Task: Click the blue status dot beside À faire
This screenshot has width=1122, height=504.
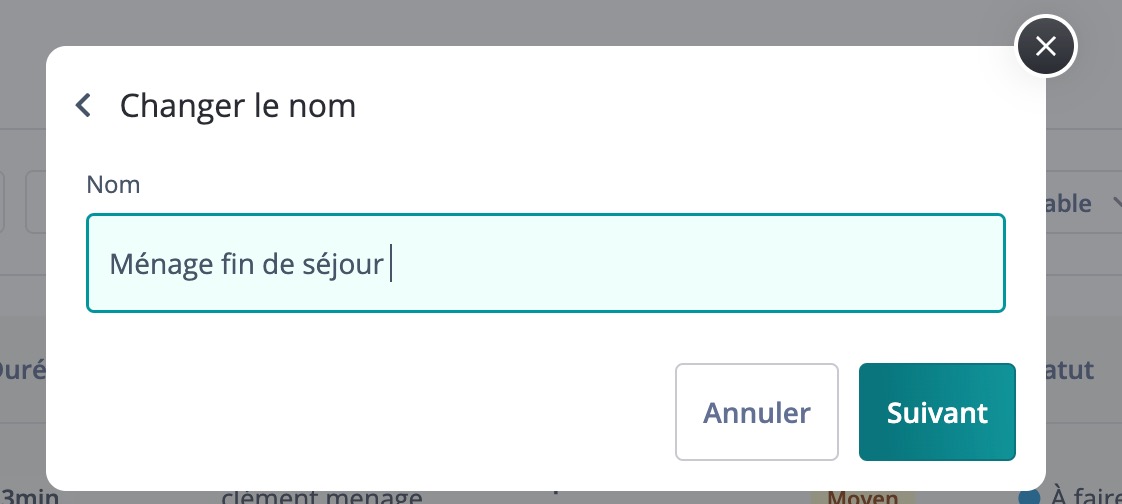Action: point(1029,498)
